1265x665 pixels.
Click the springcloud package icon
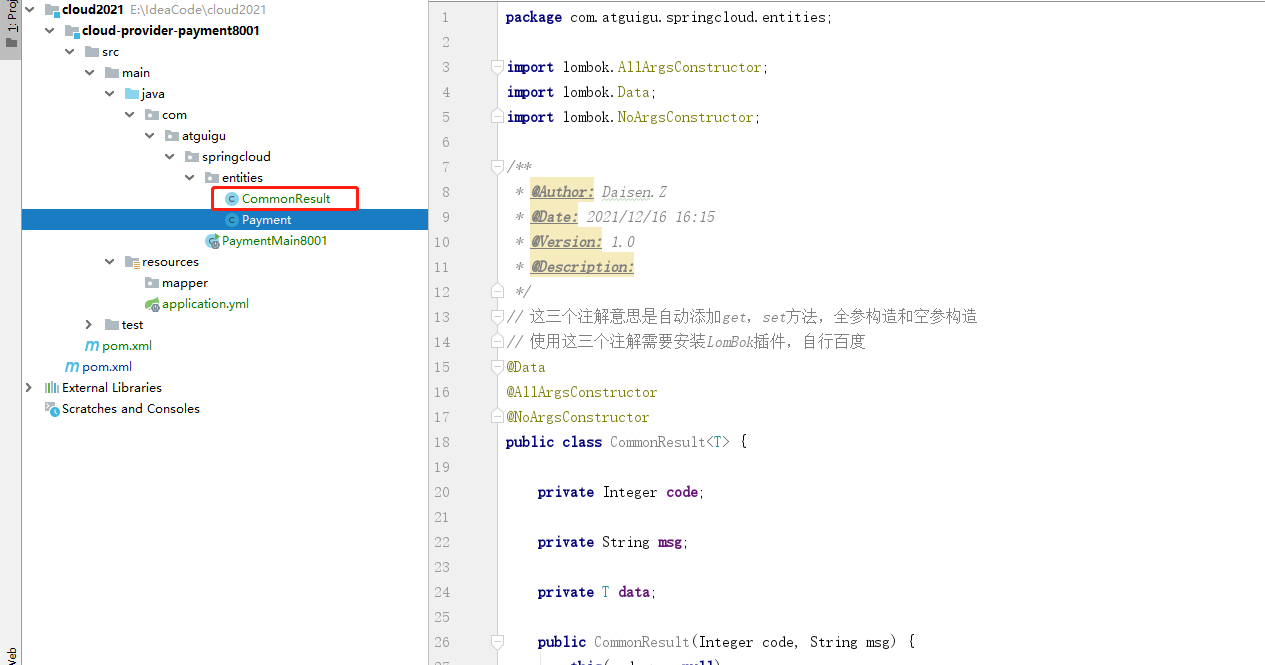point(192,156)
